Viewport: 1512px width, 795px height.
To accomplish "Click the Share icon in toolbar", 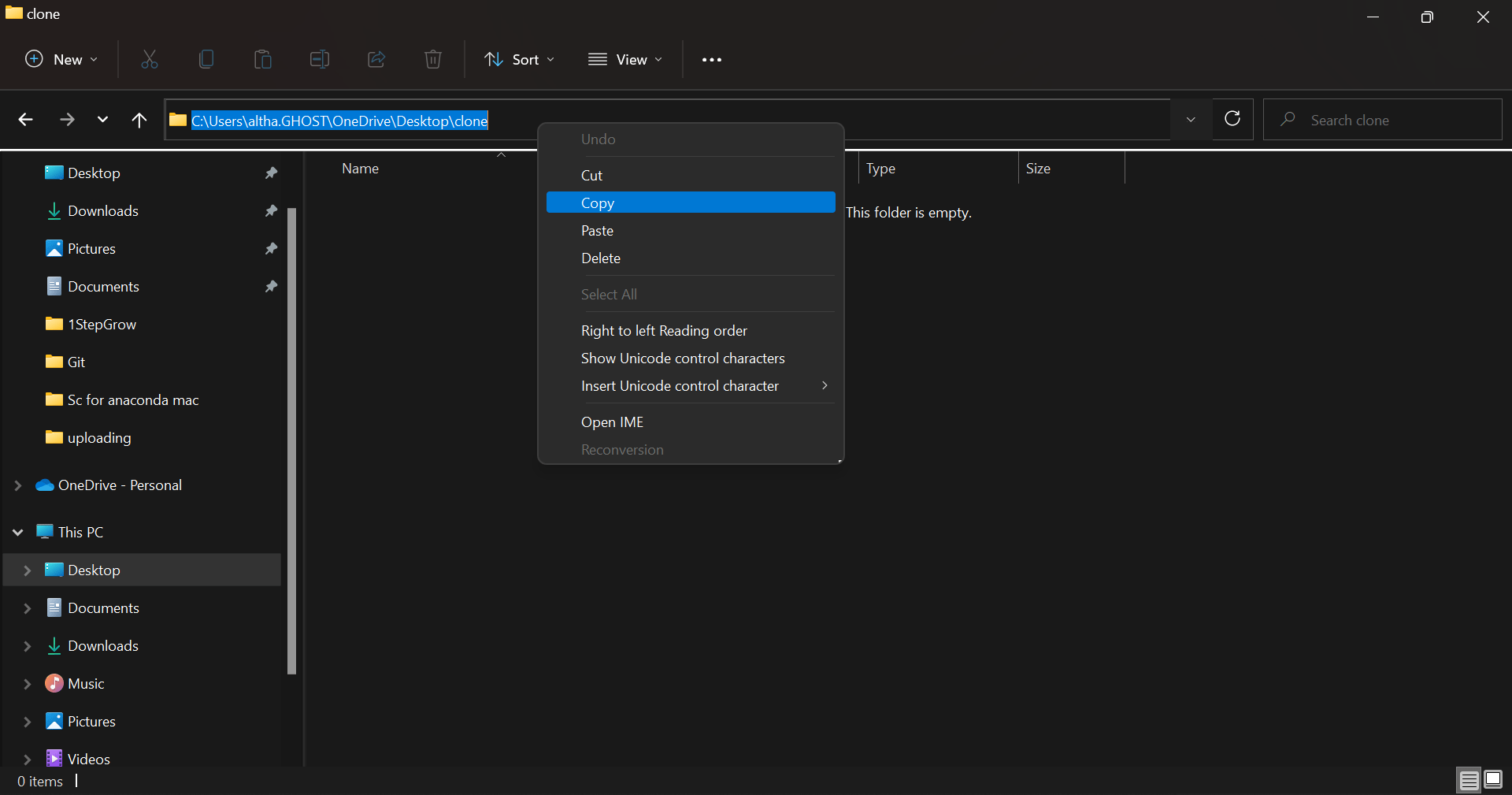I will [376, 59].
